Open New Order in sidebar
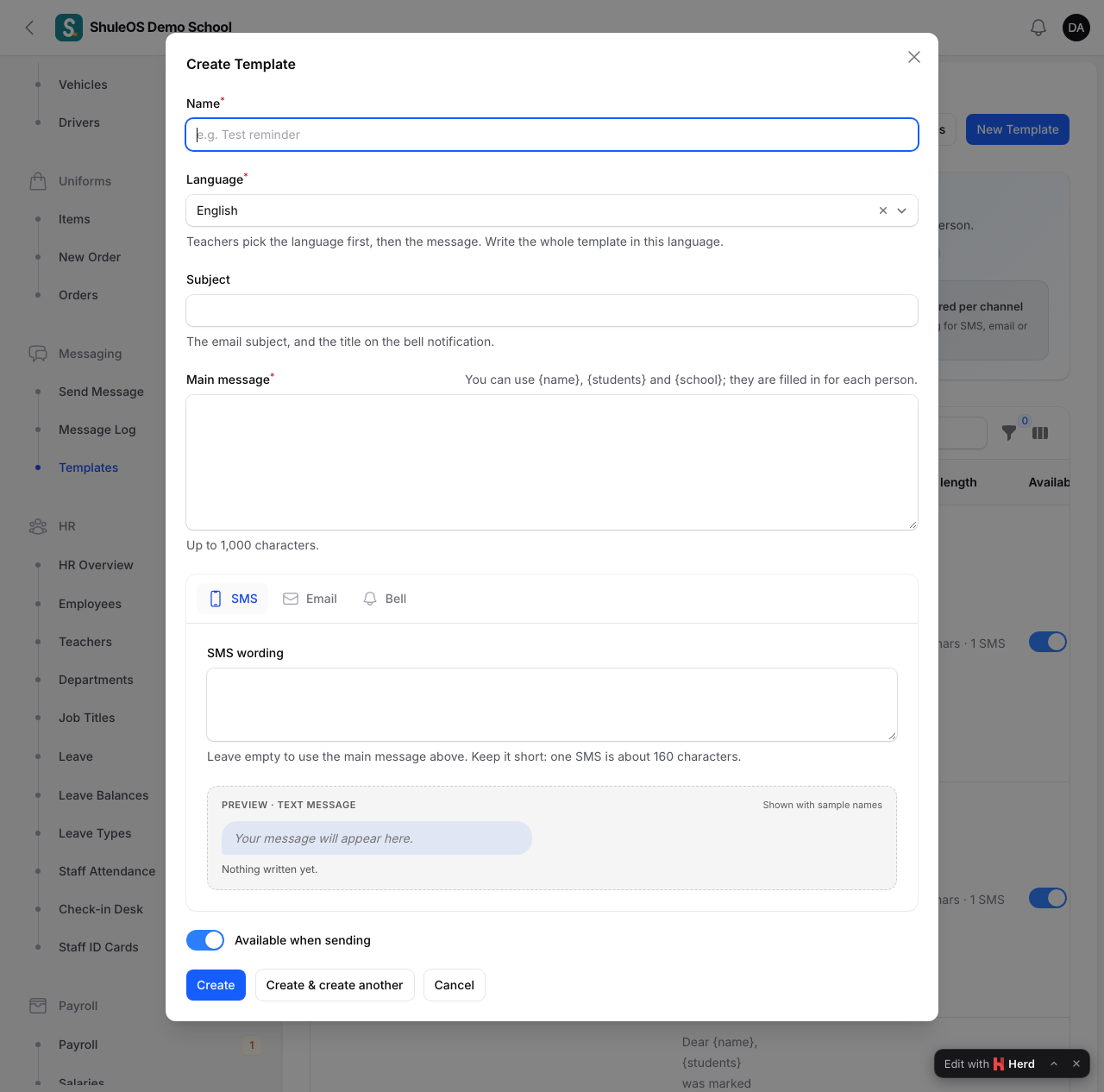The height and width of the screenshot is (1092, 1104). click(90, 257)
